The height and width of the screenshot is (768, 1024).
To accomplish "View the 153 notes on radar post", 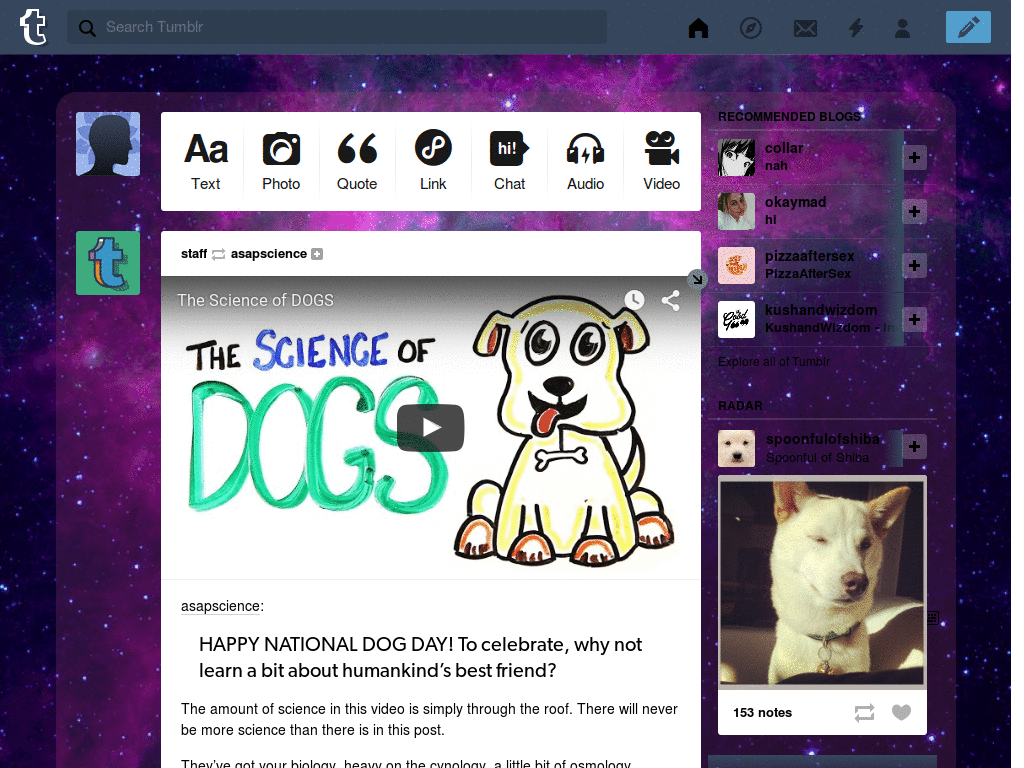I will click(x=762, y=712).
